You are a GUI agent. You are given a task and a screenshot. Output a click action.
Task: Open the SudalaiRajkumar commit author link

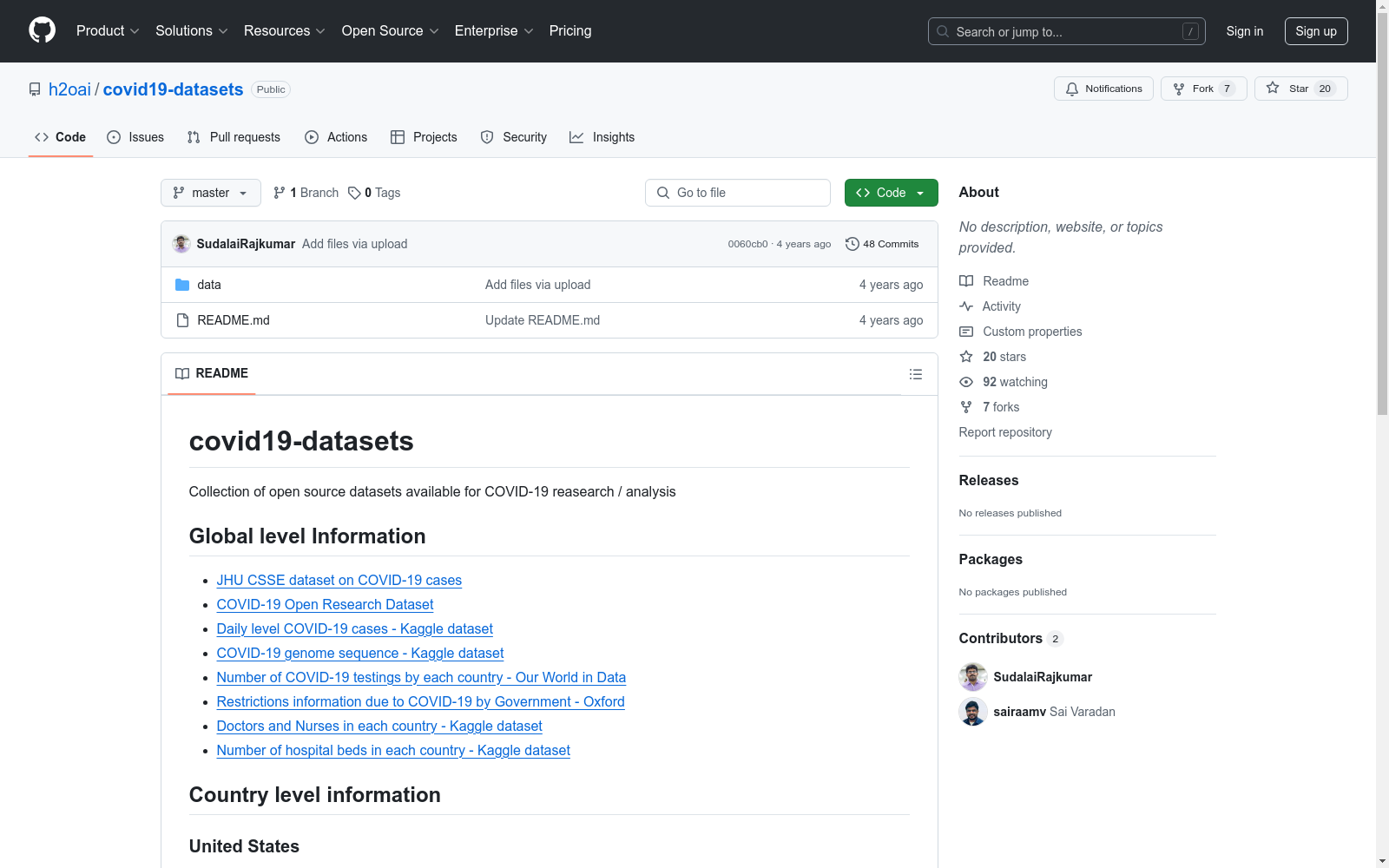pos(246,244)
